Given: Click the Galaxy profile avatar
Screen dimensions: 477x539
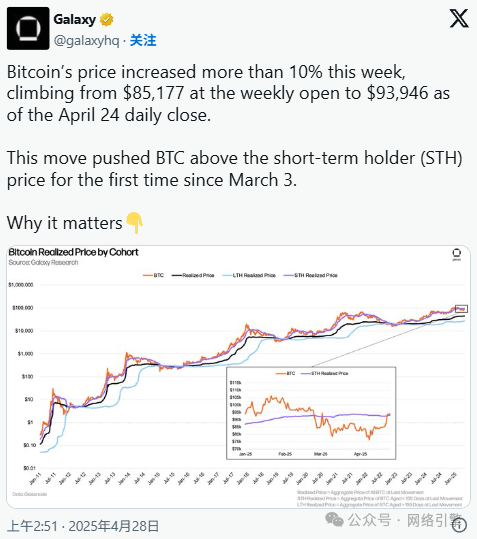Looking at the screenshot, I should 28,29.
